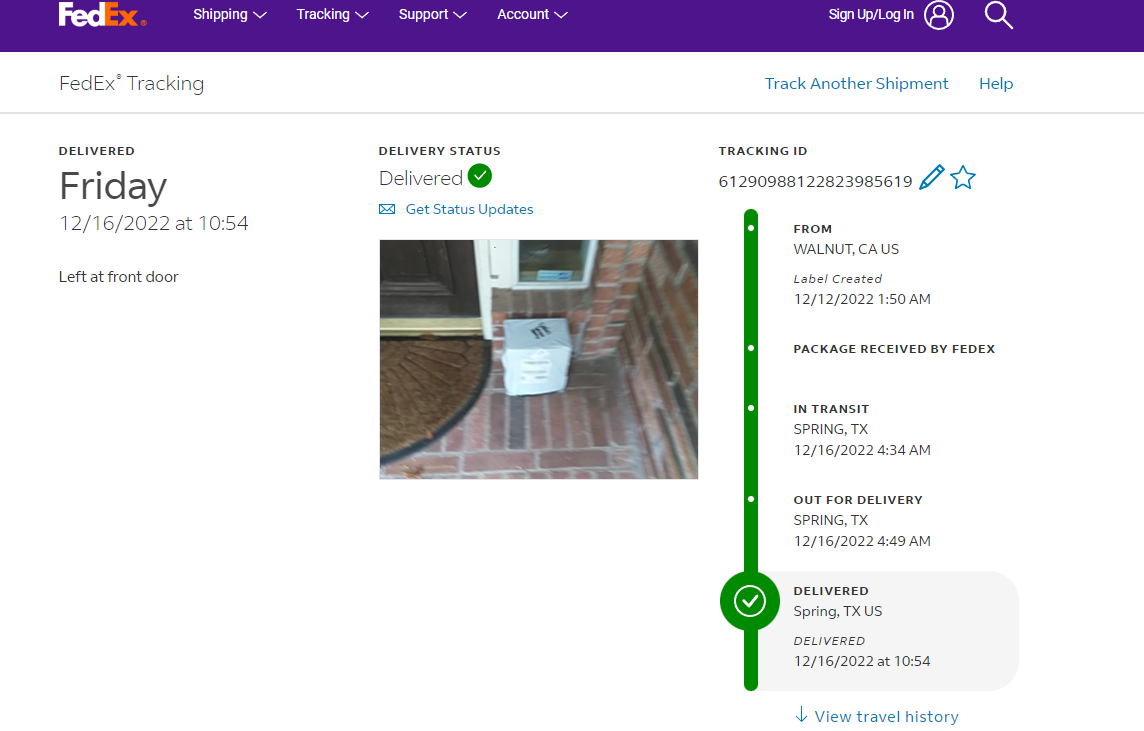The height and width of the screenshot is (731, 1144).
Task: Open the Help link
Action: point(996,84)
